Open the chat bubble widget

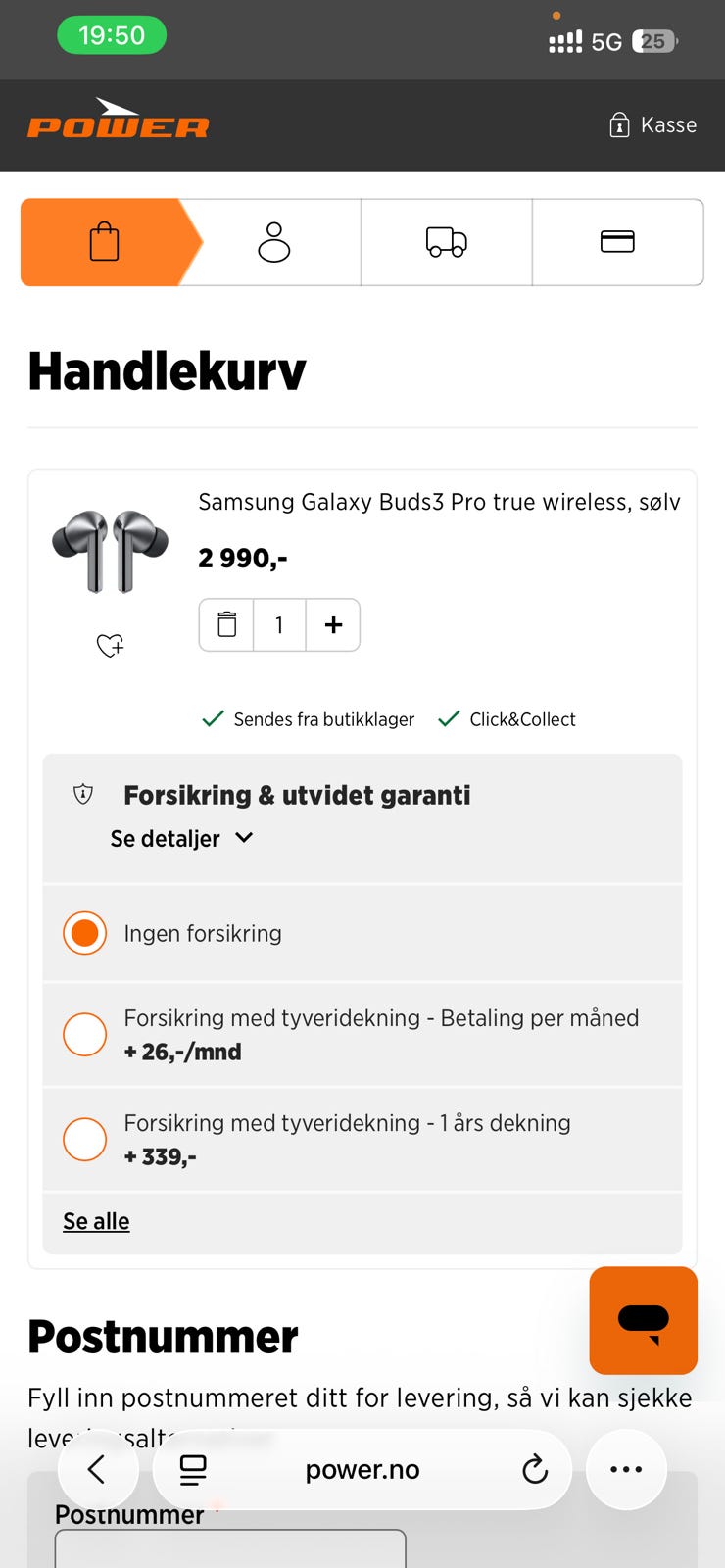tap(643, 1320)
